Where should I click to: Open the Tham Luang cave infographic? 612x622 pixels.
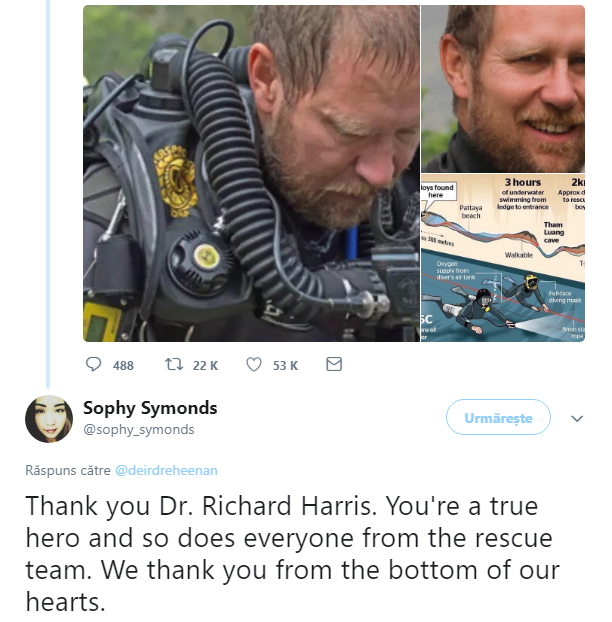tap(503, 258)
